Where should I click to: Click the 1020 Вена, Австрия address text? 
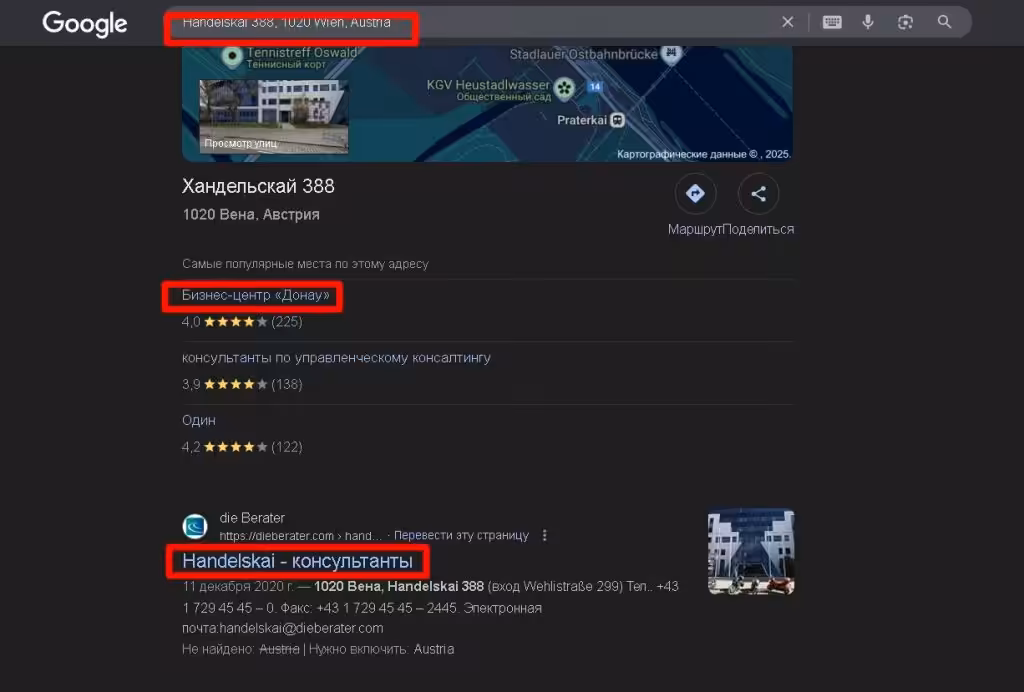(251, 215)
